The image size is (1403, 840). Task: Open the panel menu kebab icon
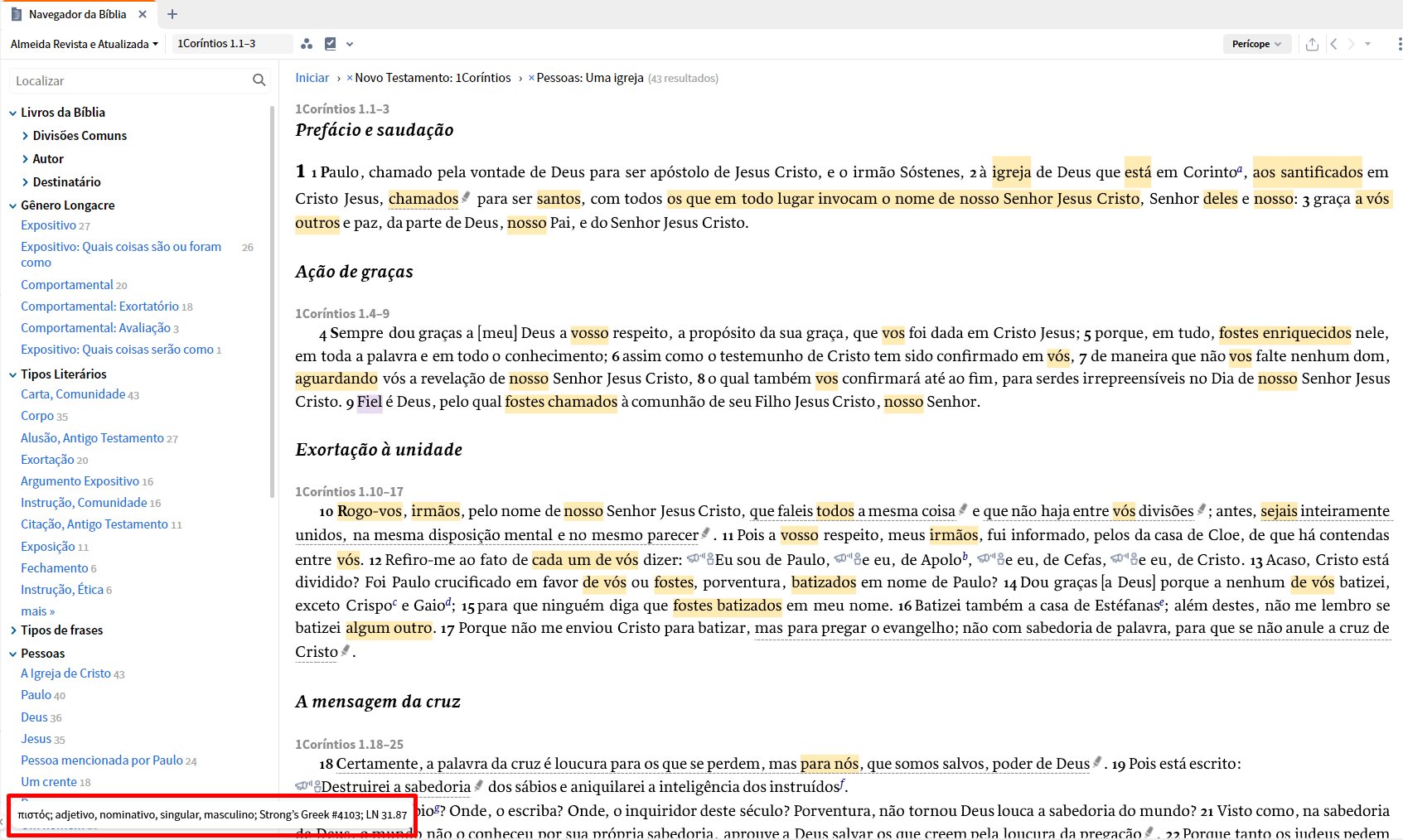click(1400, 44)
